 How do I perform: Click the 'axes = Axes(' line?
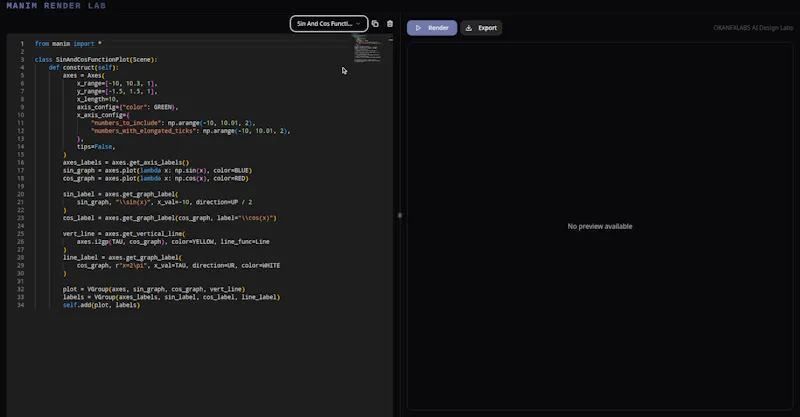[x=84, y=76]
